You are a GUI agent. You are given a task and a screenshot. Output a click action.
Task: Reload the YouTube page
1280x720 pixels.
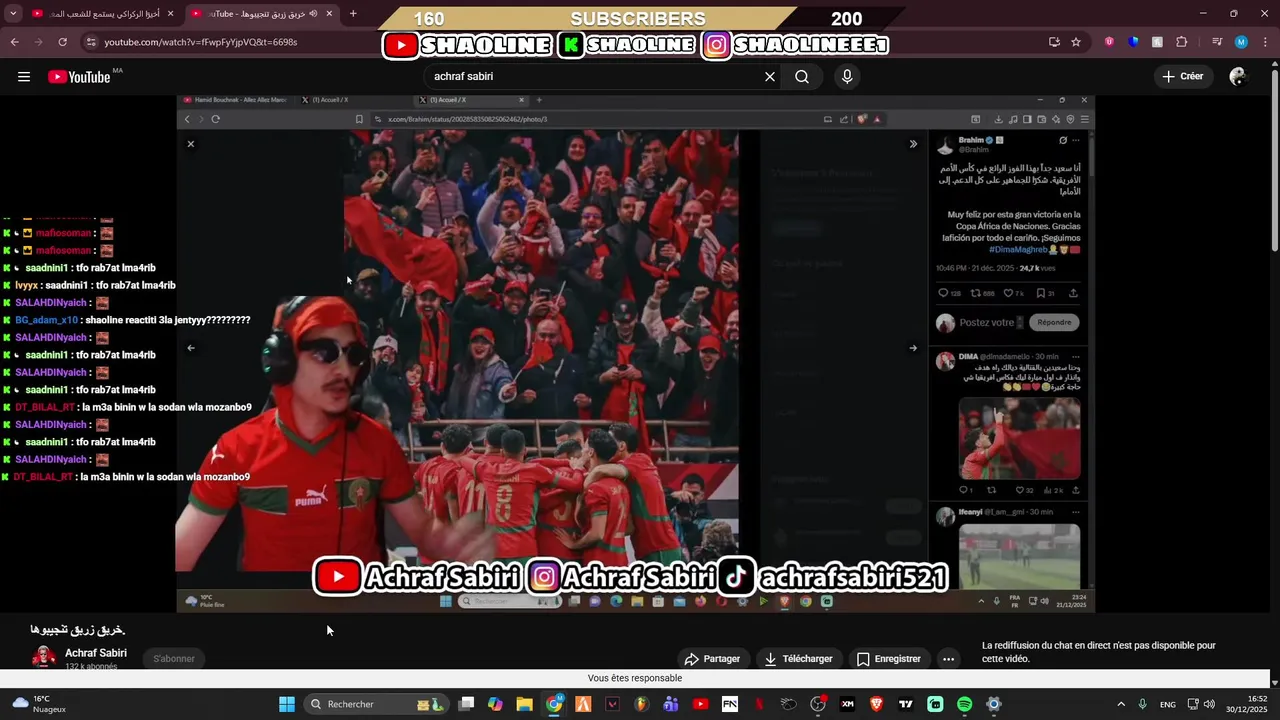[x=62, y=42]
